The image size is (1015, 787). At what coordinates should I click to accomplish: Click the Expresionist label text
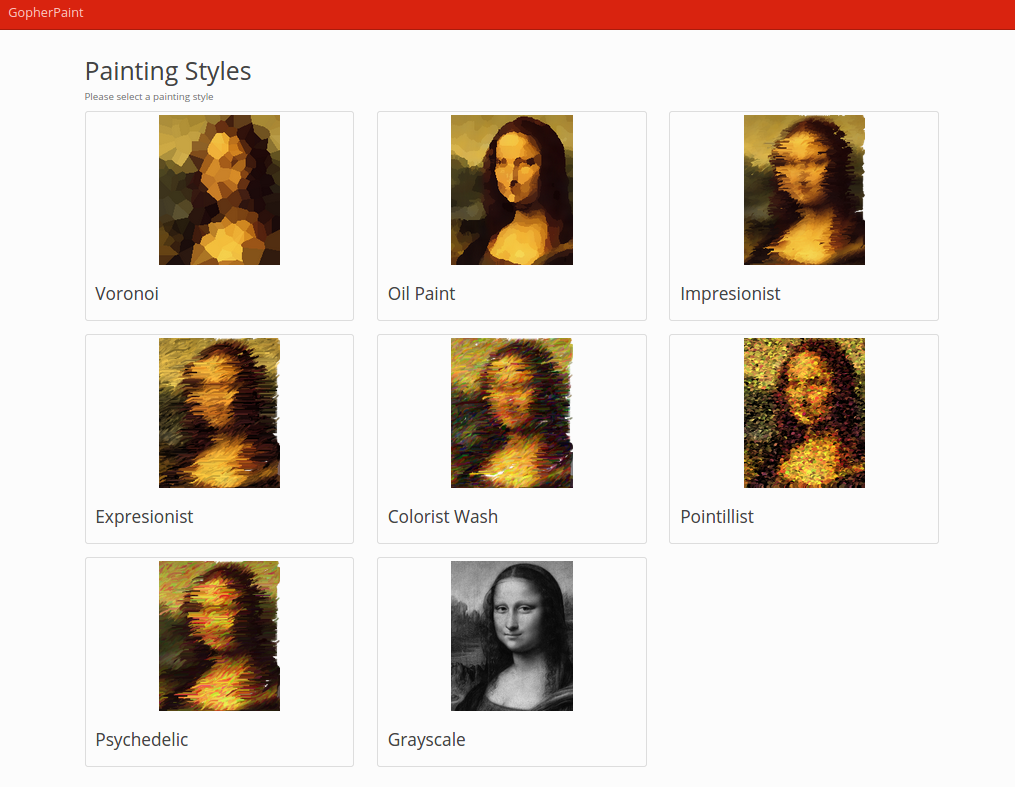144,516
